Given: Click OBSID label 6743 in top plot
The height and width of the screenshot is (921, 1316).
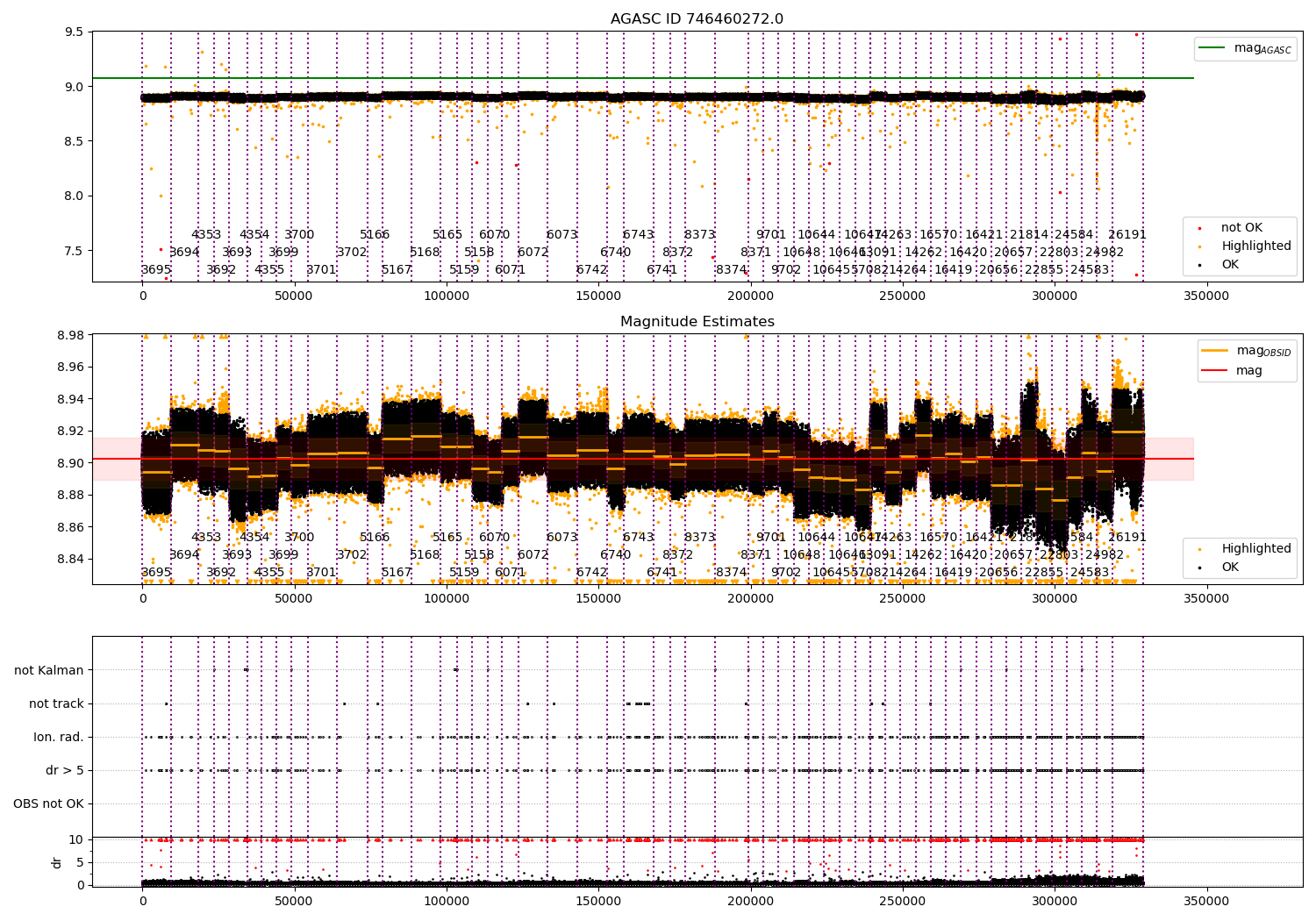Looking at the screenshot, I should (x=639, y=234).
